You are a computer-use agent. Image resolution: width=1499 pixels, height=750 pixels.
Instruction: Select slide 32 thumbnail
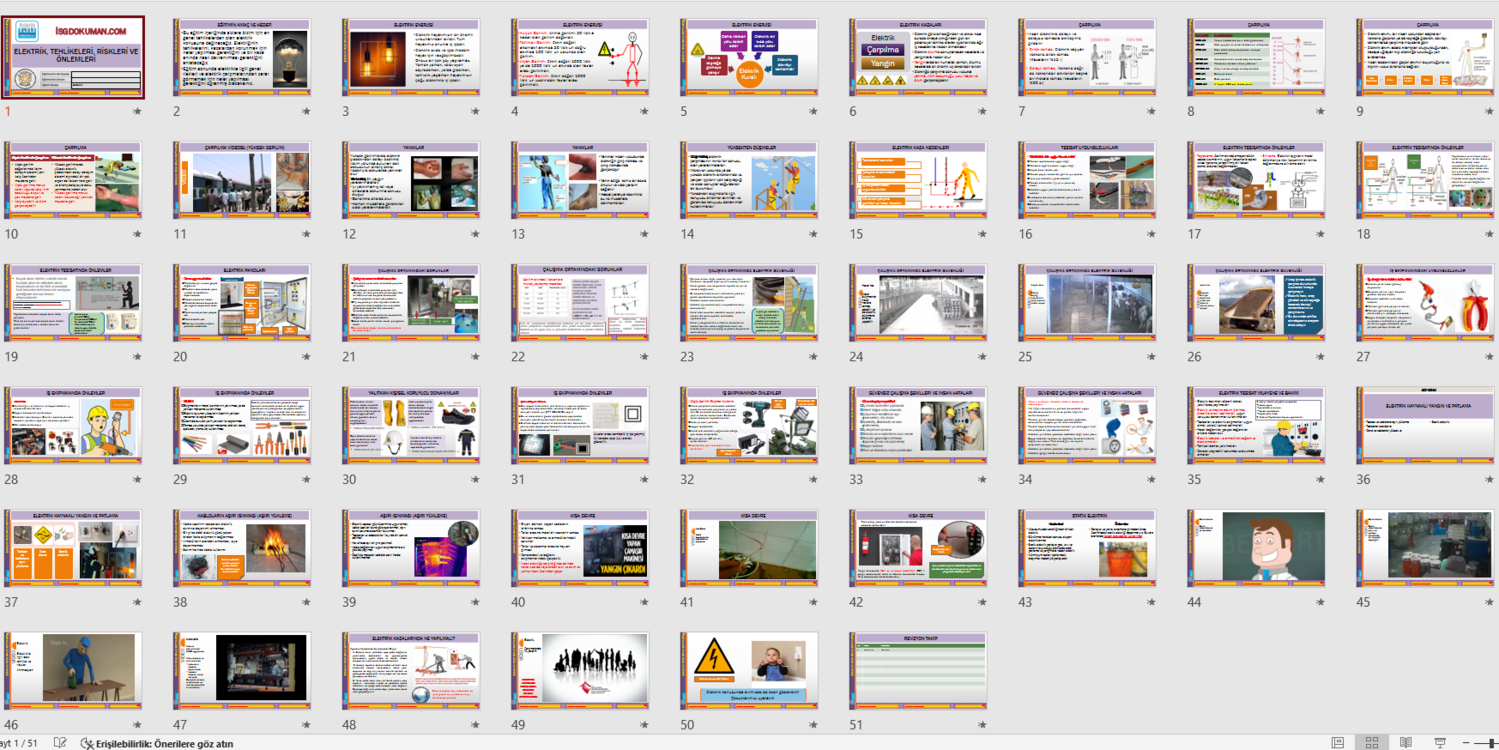pos(749,426)
